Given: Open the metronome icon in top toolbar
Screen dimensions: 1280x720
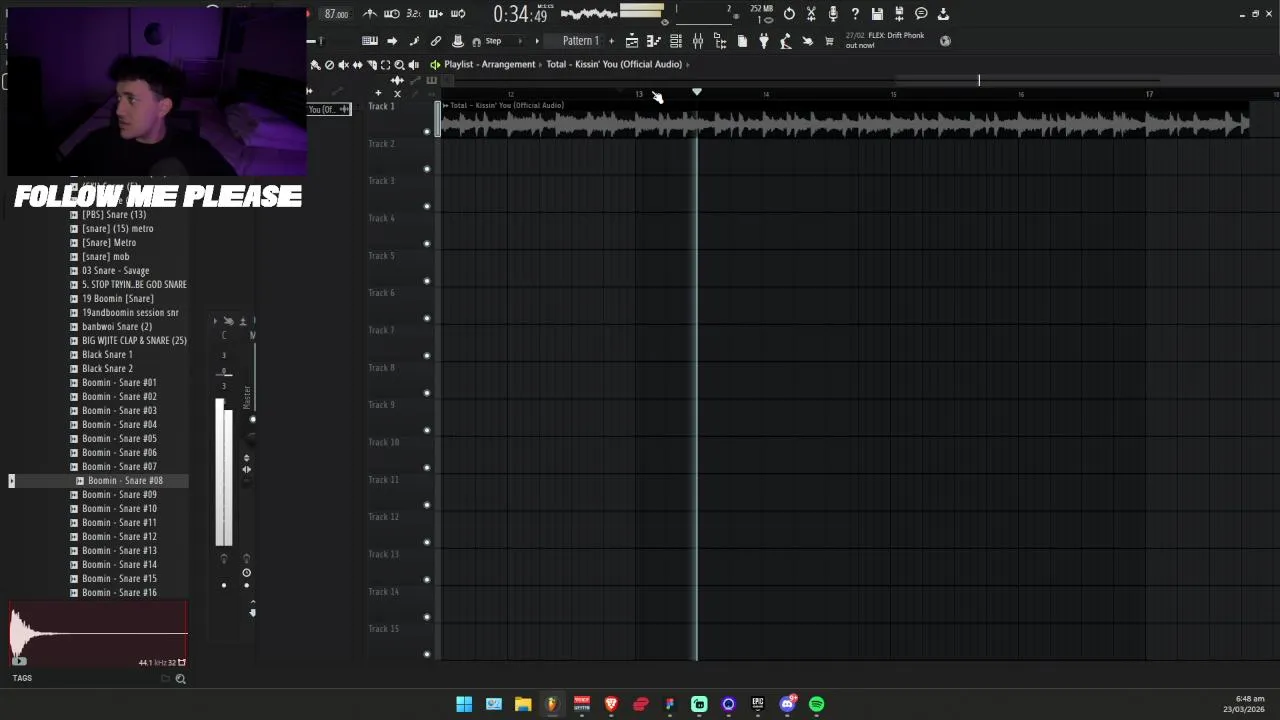Looking at the screenshot, I should point(370,14).
